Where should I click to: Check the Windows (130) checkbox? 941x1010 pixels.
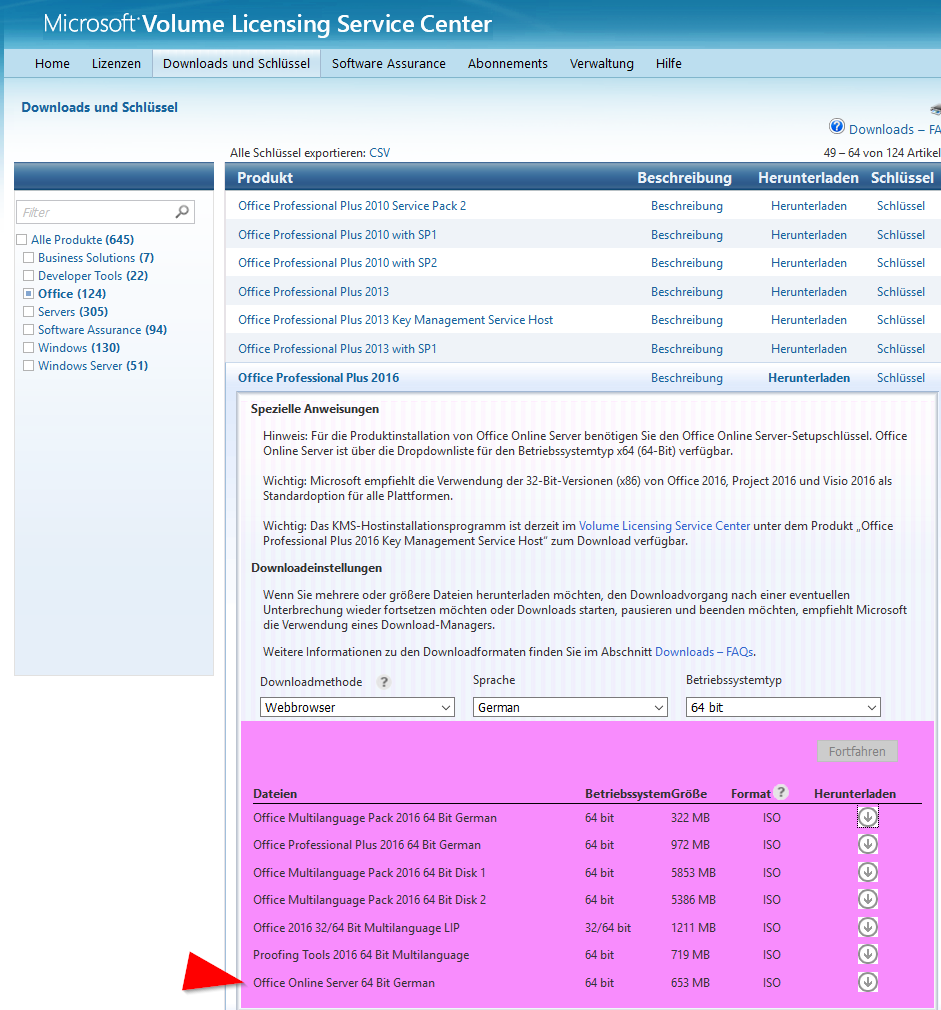(28, 348)
